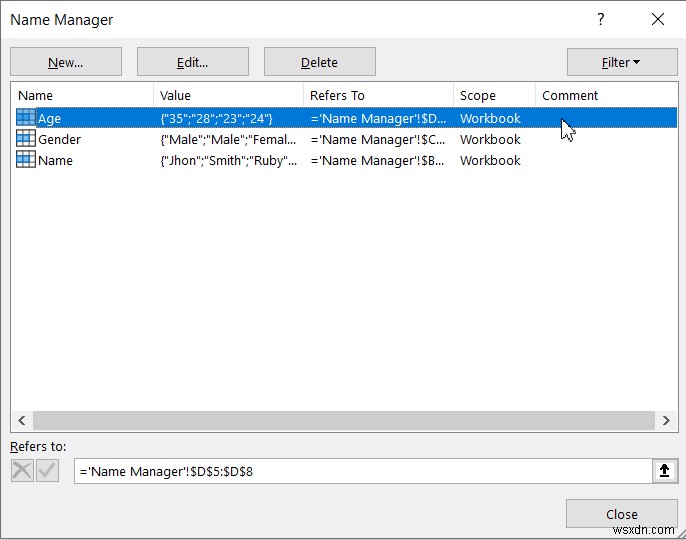The height and width of the screenshot is (540, 686).
Task: Click the left scroll arrow of list
Action: tap(22, 421)
